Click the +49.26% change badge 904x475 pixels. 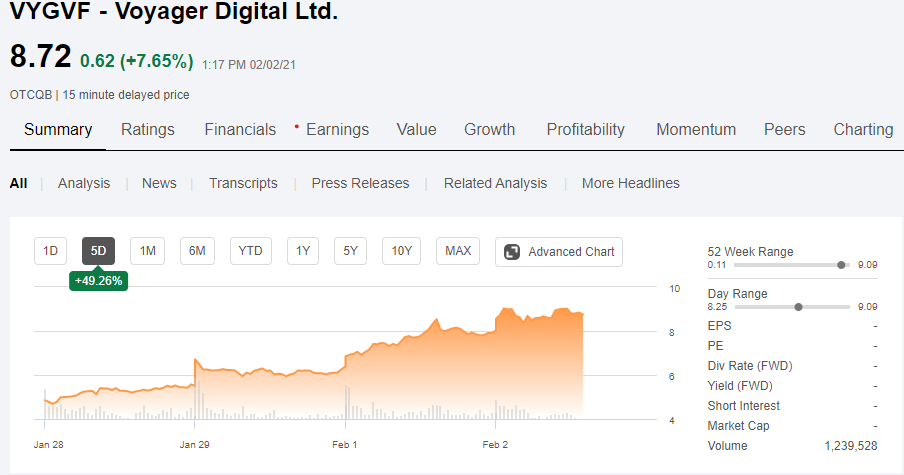tap(99, 281)
